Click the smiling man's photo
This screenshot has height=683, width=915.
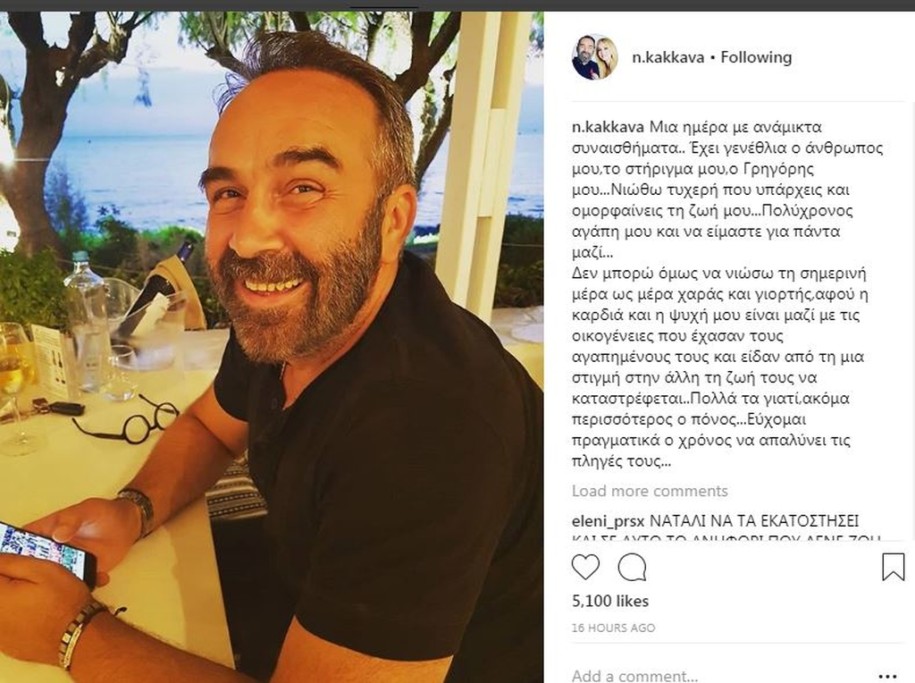pyautogui.click(x=272, y=347)
